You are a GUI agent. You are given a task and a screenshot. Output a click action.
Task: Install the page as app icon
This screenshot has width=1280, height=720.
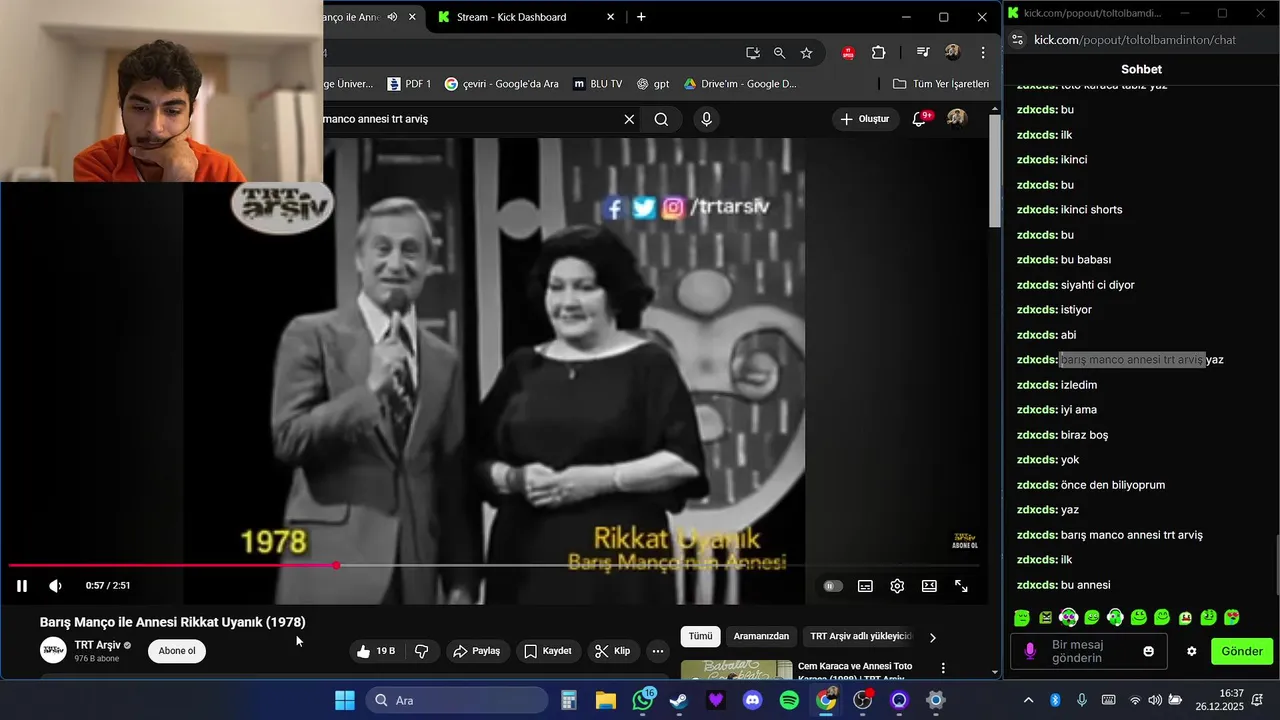tap(753, 53)
